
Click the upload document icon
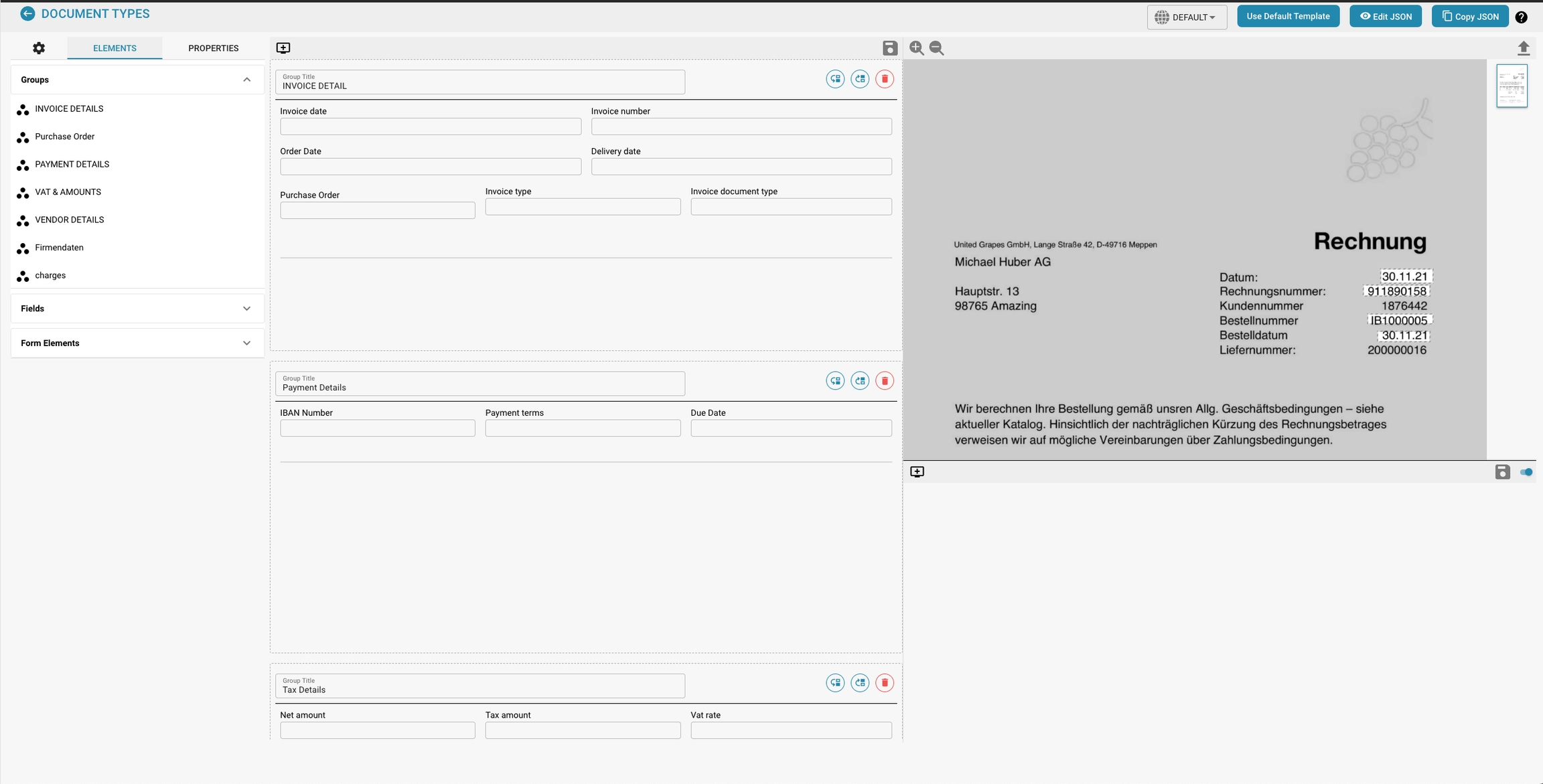point(1523,48)
